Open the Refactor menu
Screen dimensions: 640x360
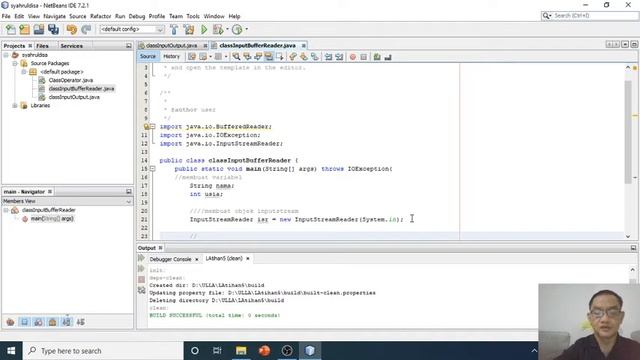point(100,16)
